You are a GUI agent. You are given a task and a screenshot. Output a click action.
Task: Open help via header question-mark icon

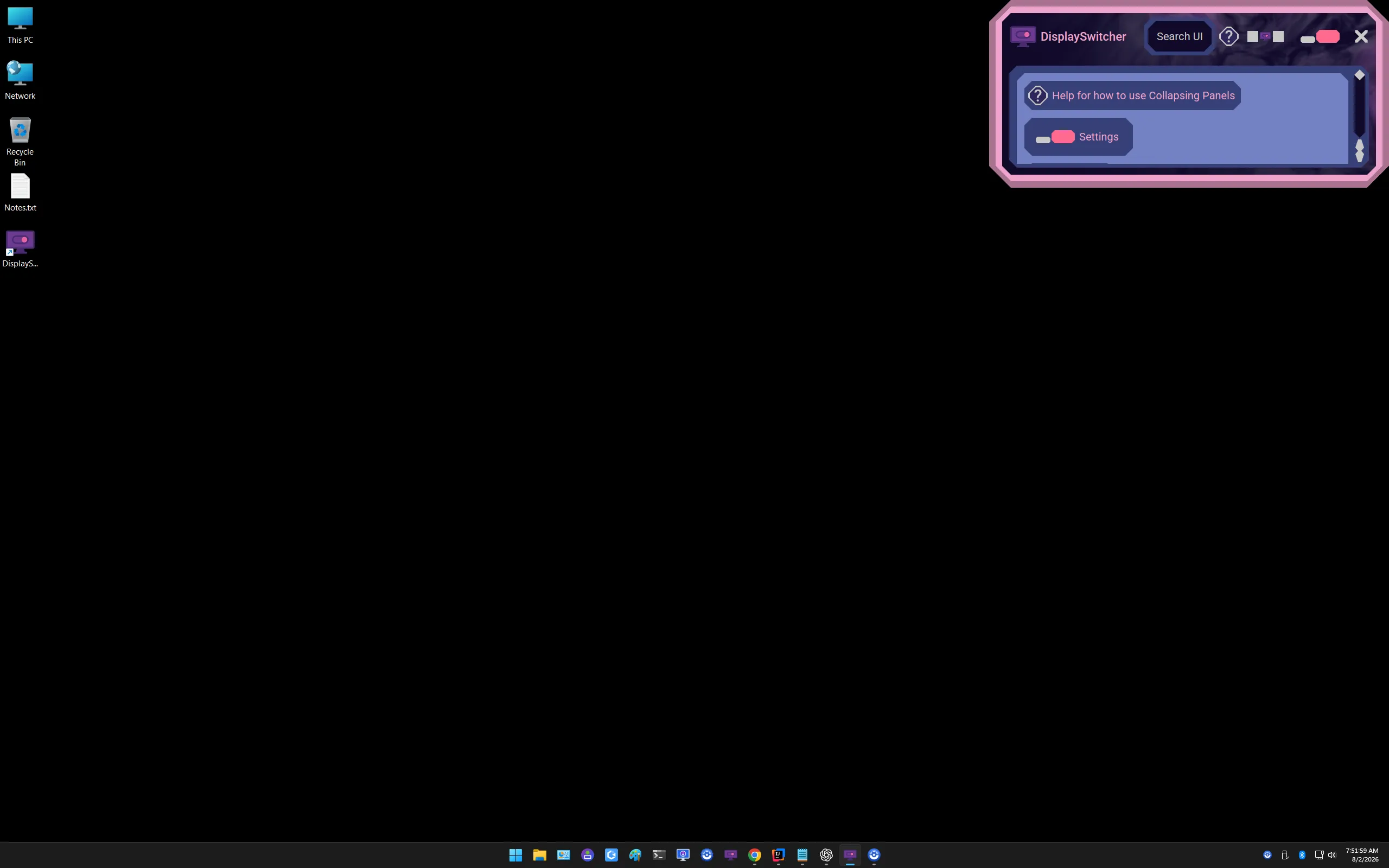(x=1228, y=36)
